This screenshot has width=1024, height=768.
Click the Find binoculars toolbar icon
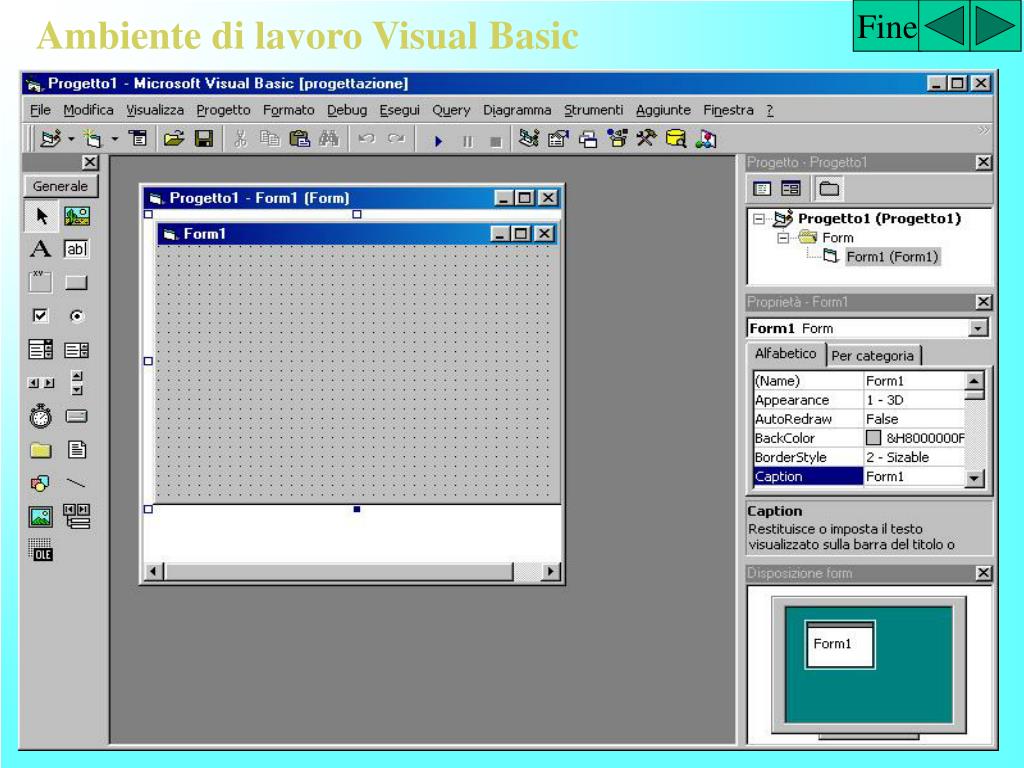[x=328, y=139]
